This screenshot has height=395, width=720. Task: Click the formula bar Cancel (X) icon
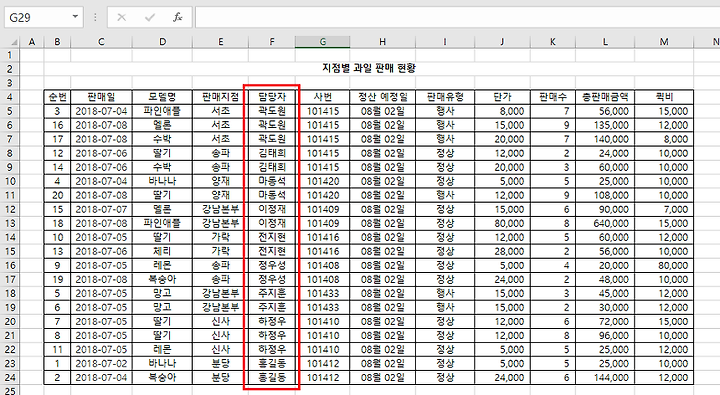click(122, 17)
